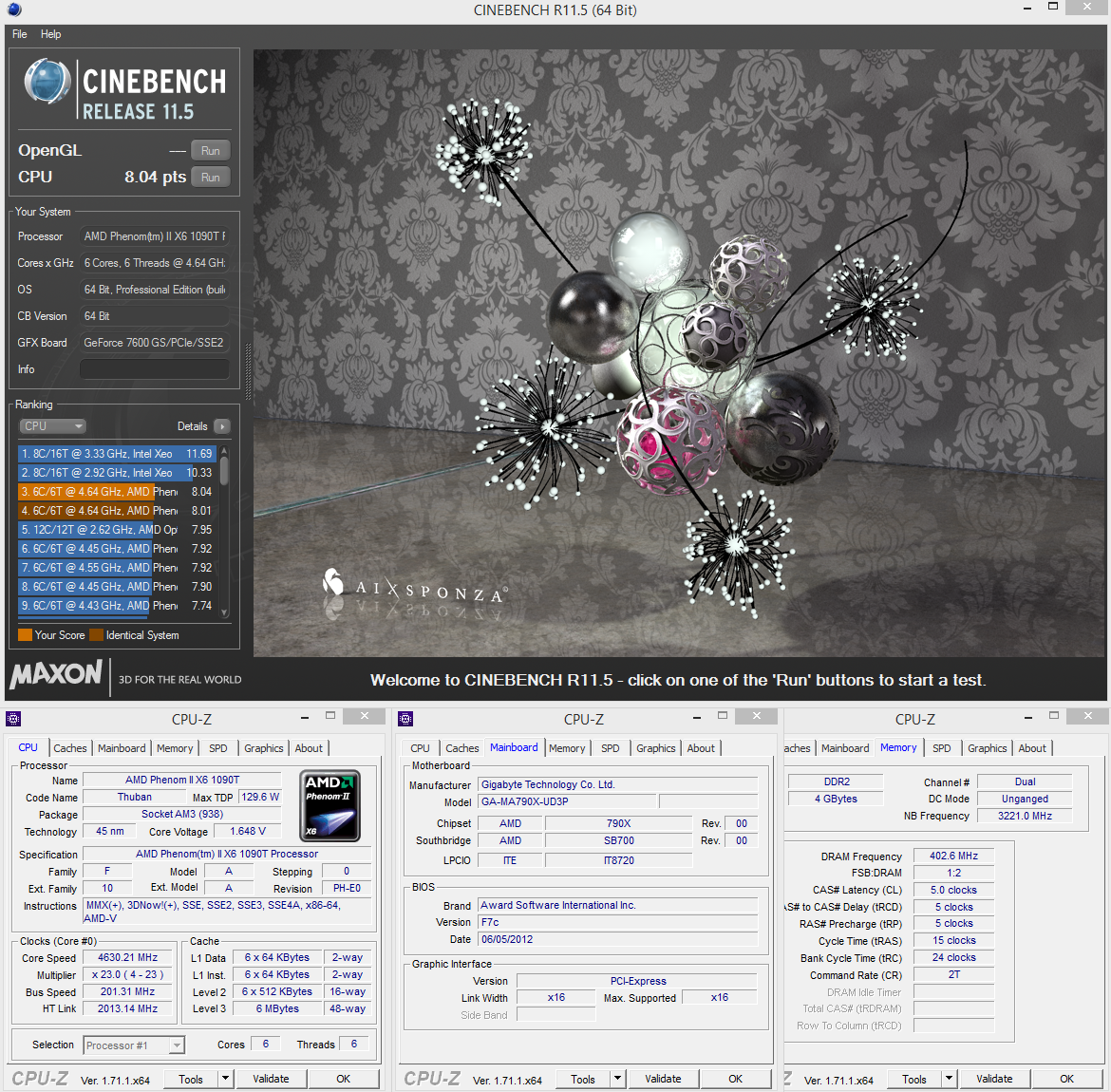Screen dimensions: 1111x1092
Task: Open the File menu
Action: (20, 34)
